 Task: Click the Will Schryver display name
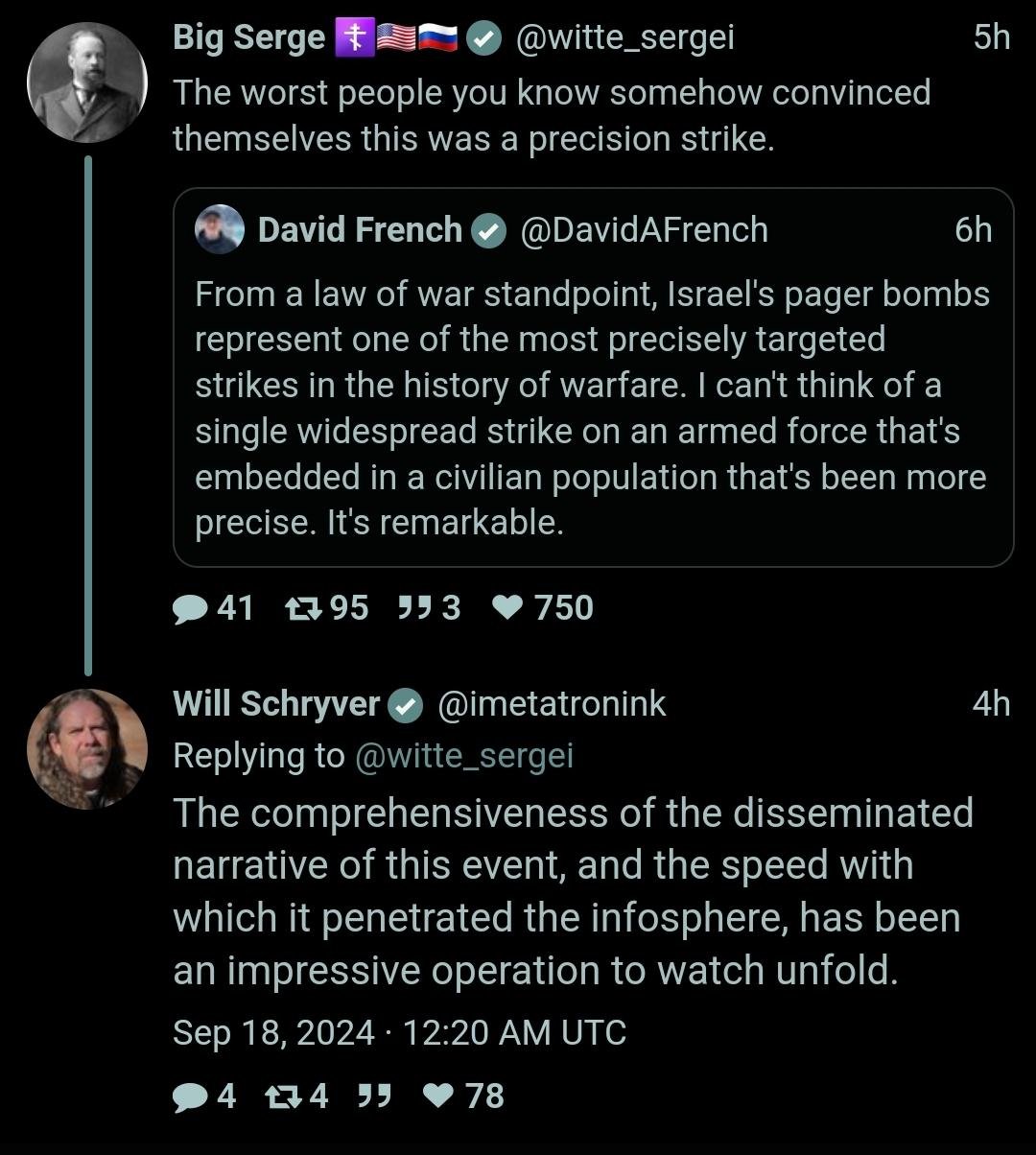276,704
